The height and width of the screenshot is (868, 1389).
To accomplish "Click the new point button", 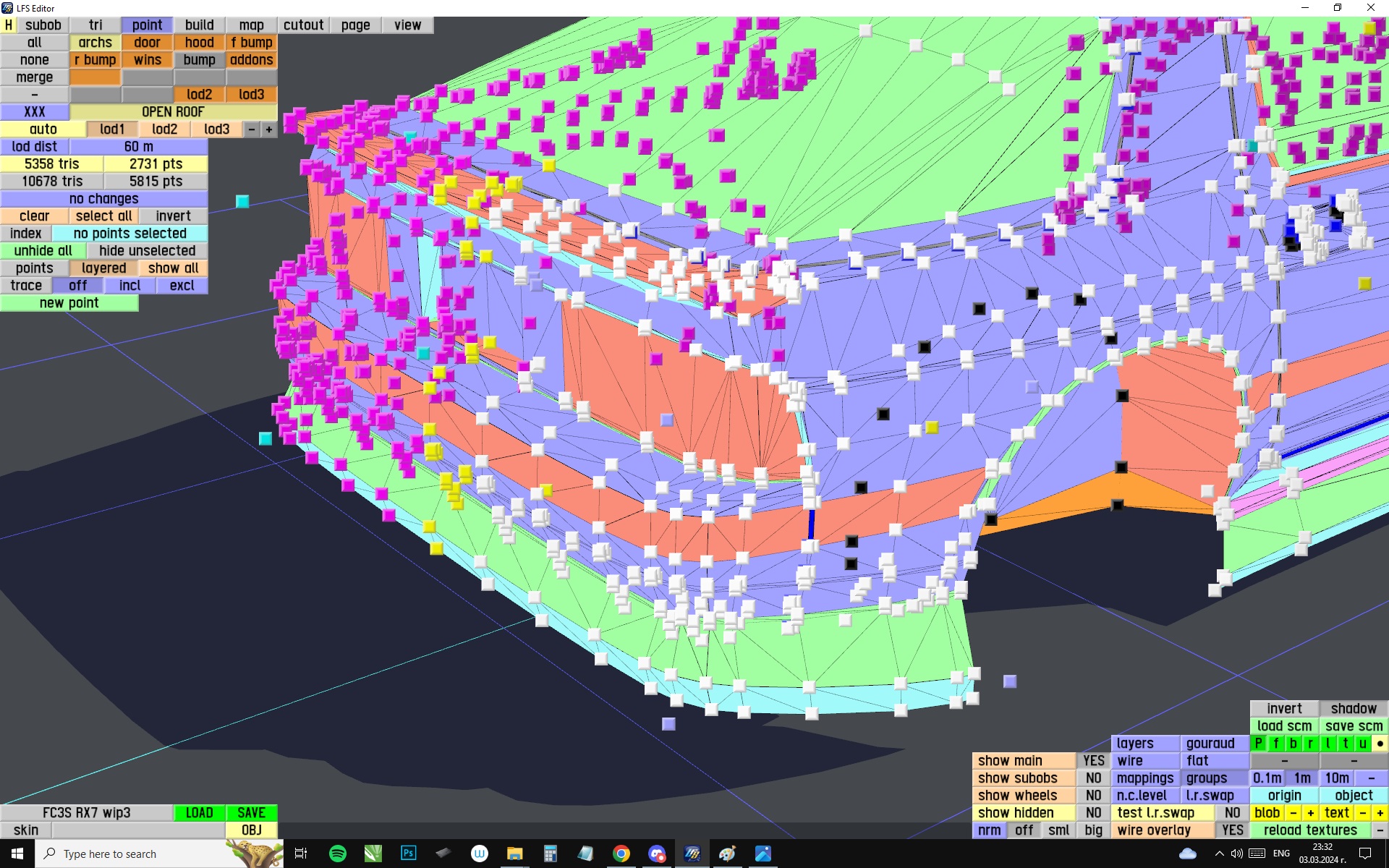I will coord(69,303).
